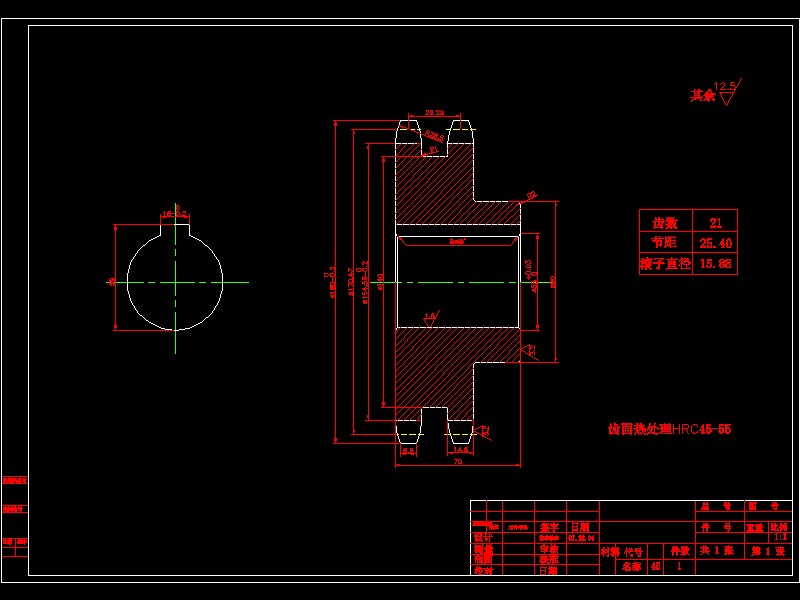Select the 8.8 tooth tip dimension
Screen dimensions: 800x600
(x=408, y=451)
